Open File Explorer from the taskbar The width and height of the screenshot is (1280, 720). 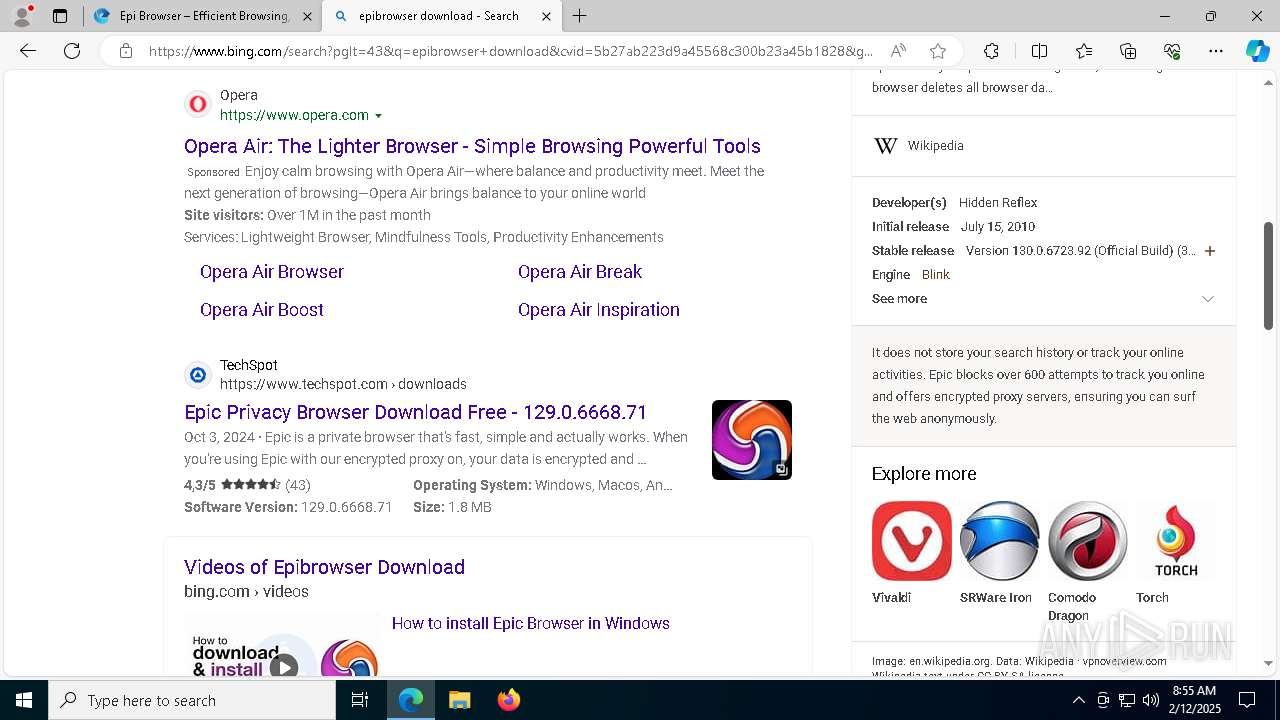point(460,700)
